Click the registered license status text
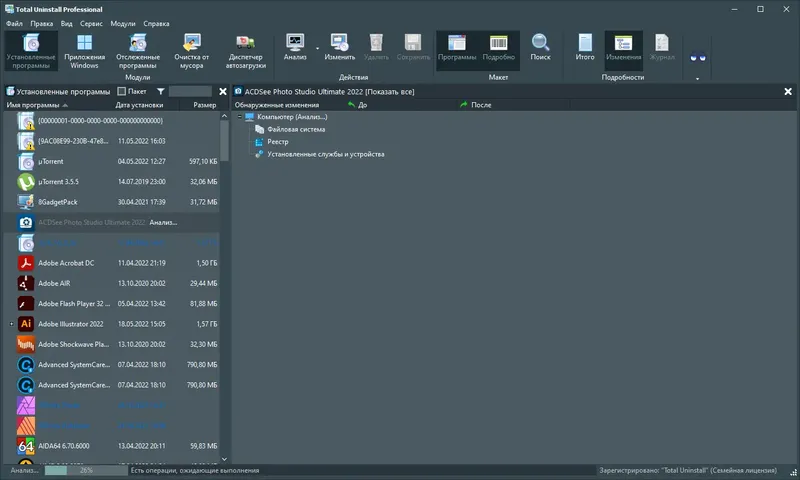Viewport: 800px width, 480px height. pos(688,470)
